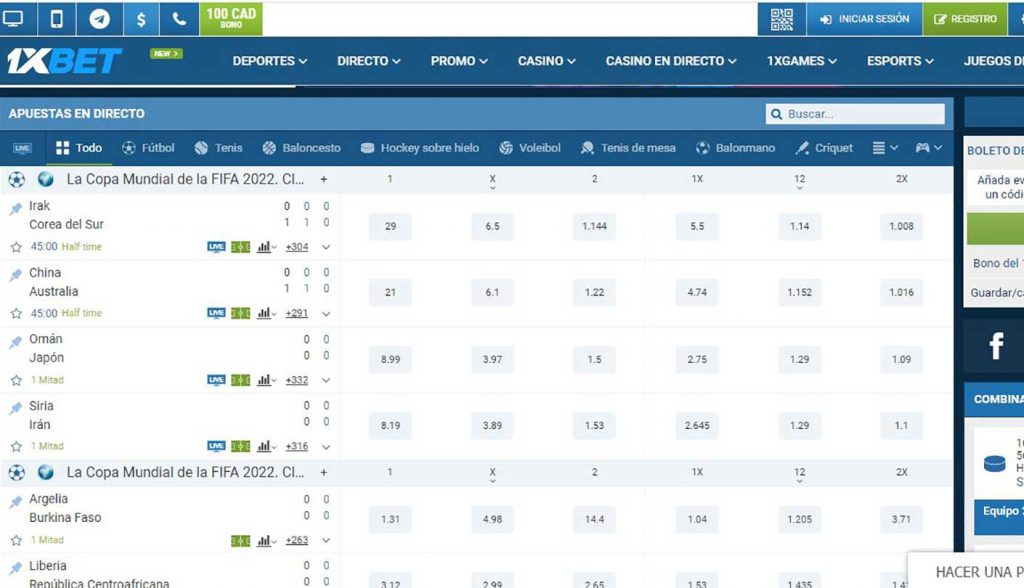Open the mobile app icon in top bar
1024x588 pixels.
[x=57, y=19]
